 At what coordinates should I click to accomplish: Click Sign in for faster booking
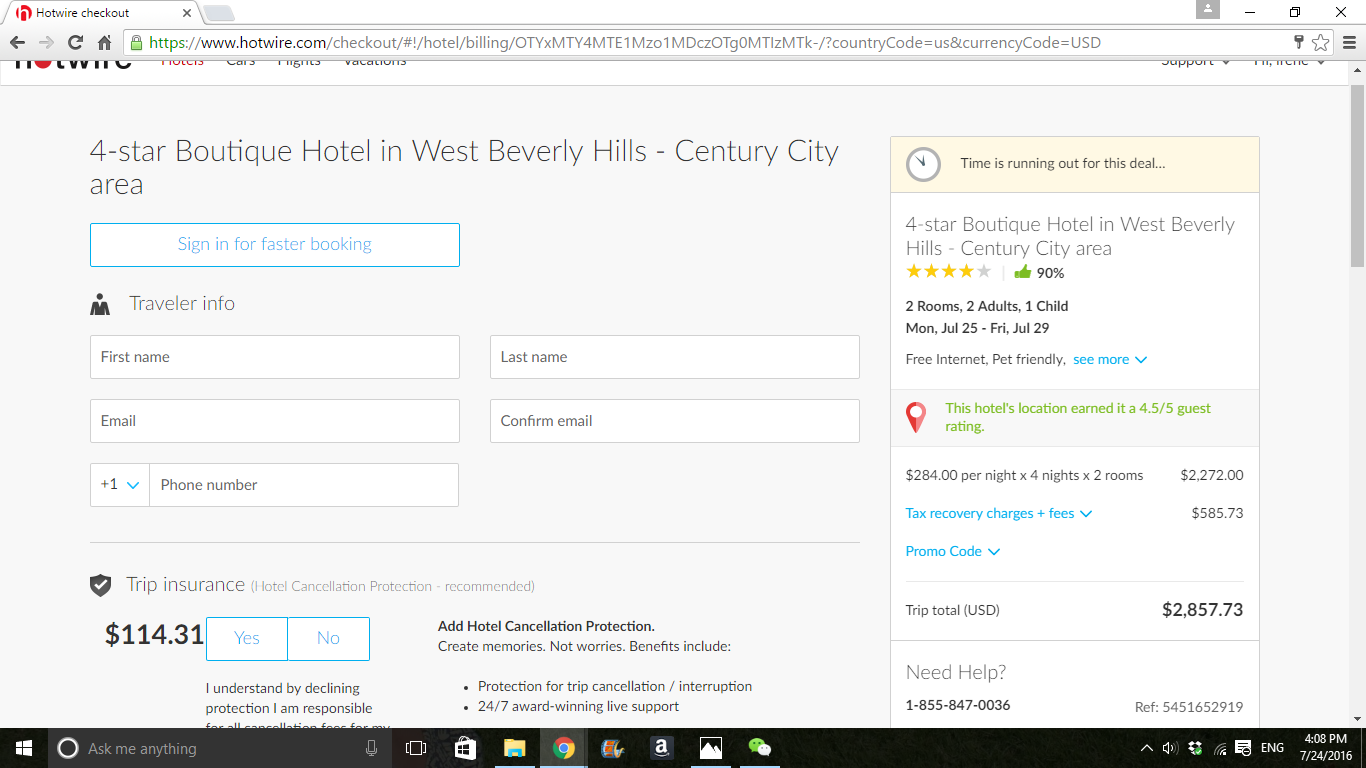coord(275,245)
